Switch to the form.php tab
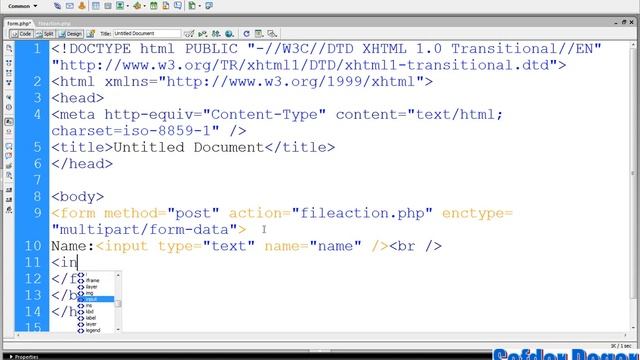This screenshot has height=360, width=640. coord(19,24)
